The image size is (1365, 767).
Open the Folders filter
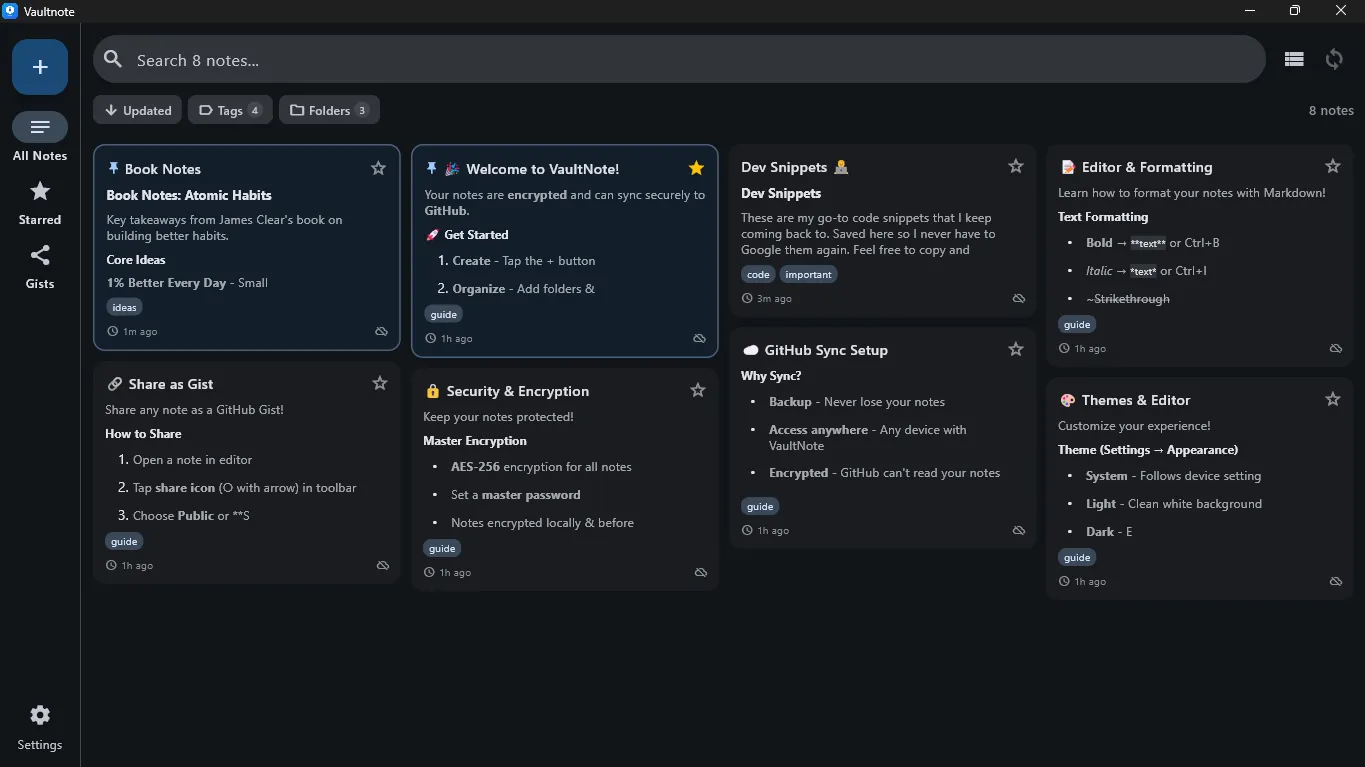click(x=329, y=110)
